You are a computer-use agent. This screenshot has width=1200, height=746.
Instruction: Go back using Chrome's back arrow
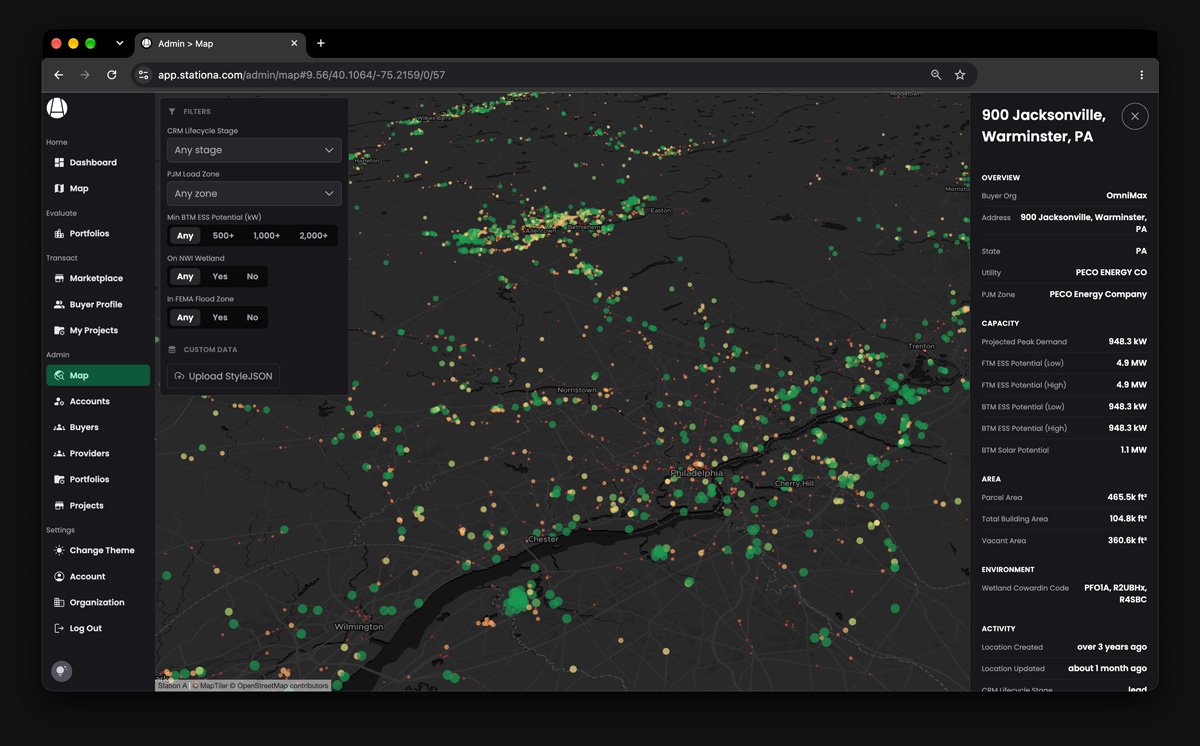[x=58, y=75]
